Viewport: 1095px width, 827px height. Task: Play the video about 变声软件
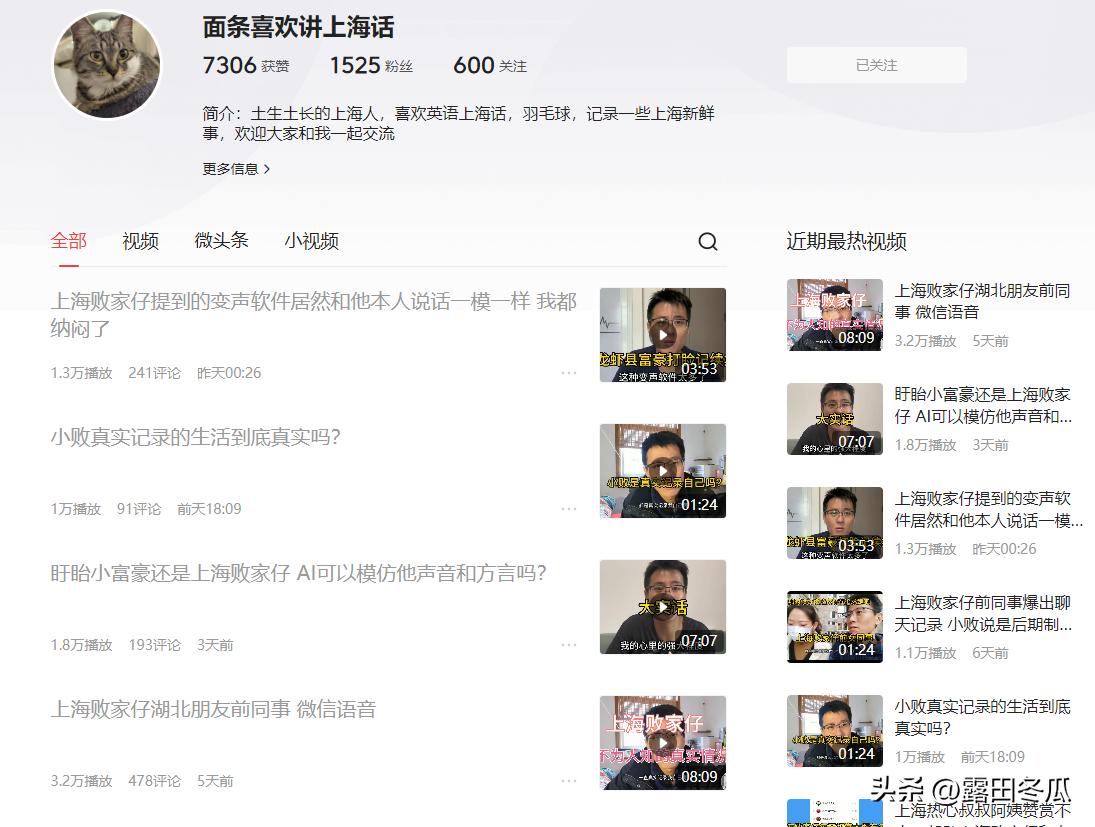click(662, 334)
